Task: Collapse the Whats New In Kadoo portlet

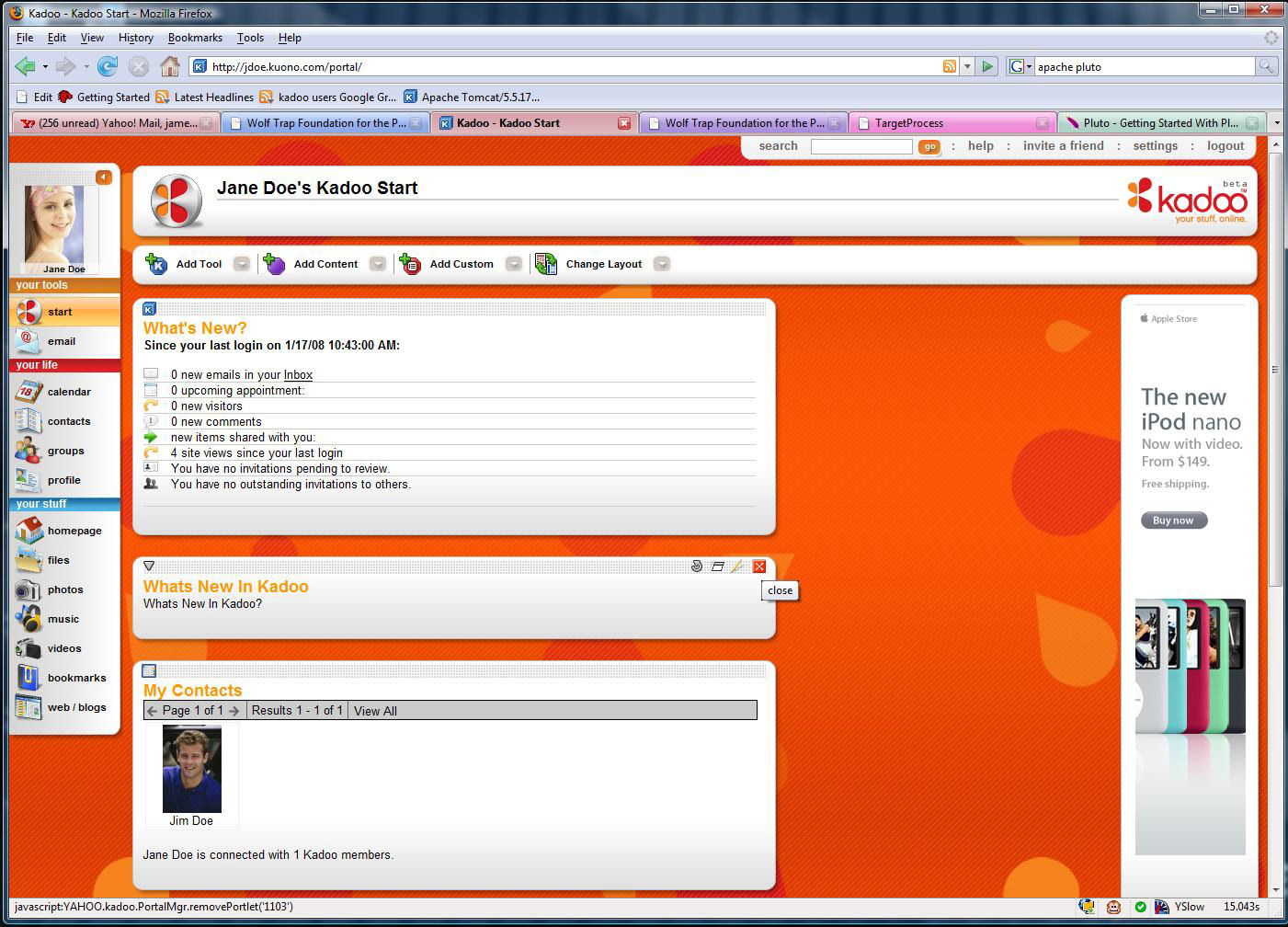Action: (149, 566)
